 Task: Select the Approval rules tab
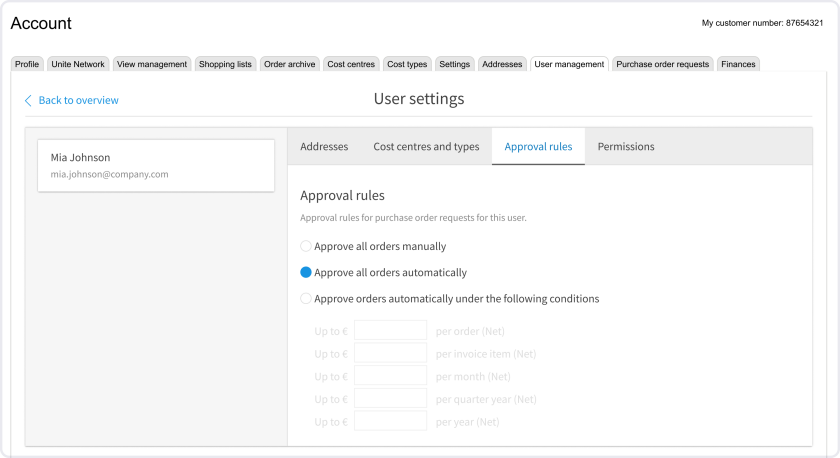tap(538, 146)
